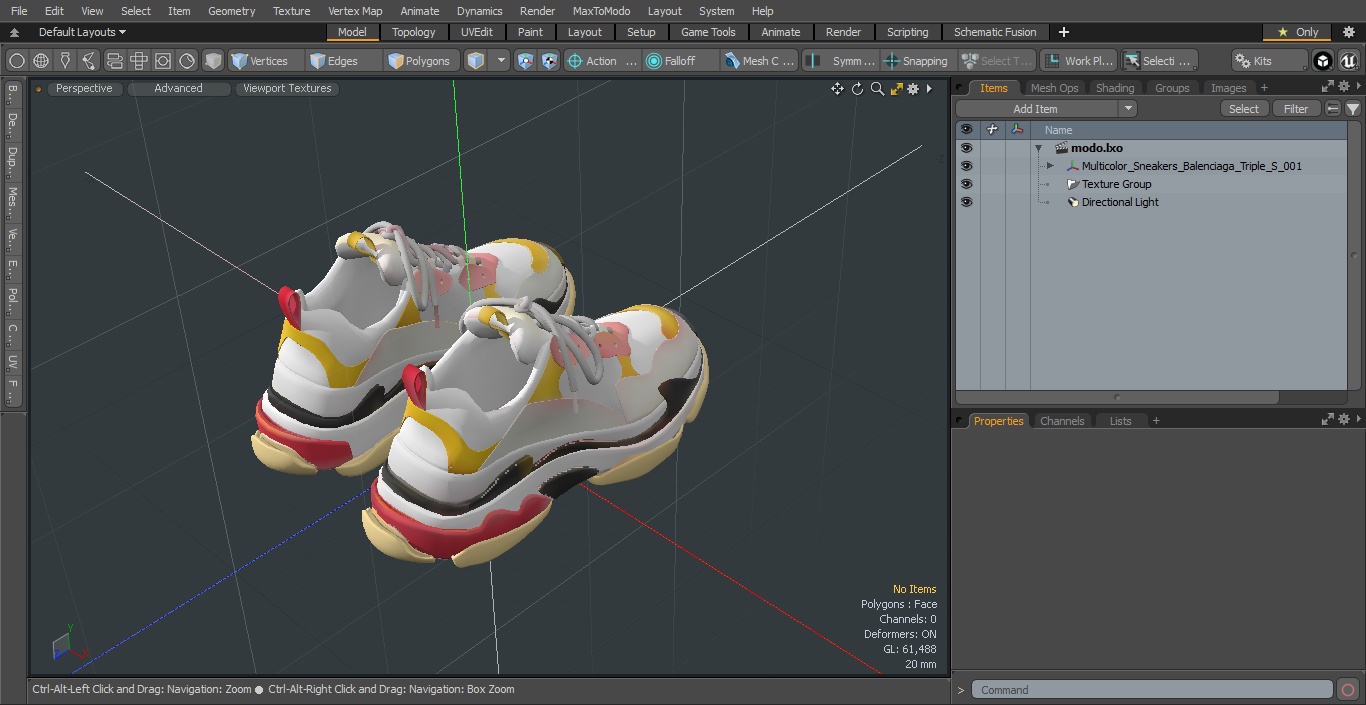Toggle the Only star filter
Image resolution: width=1366 pixels, height=705 pixels.
[x=1297, y=32]
